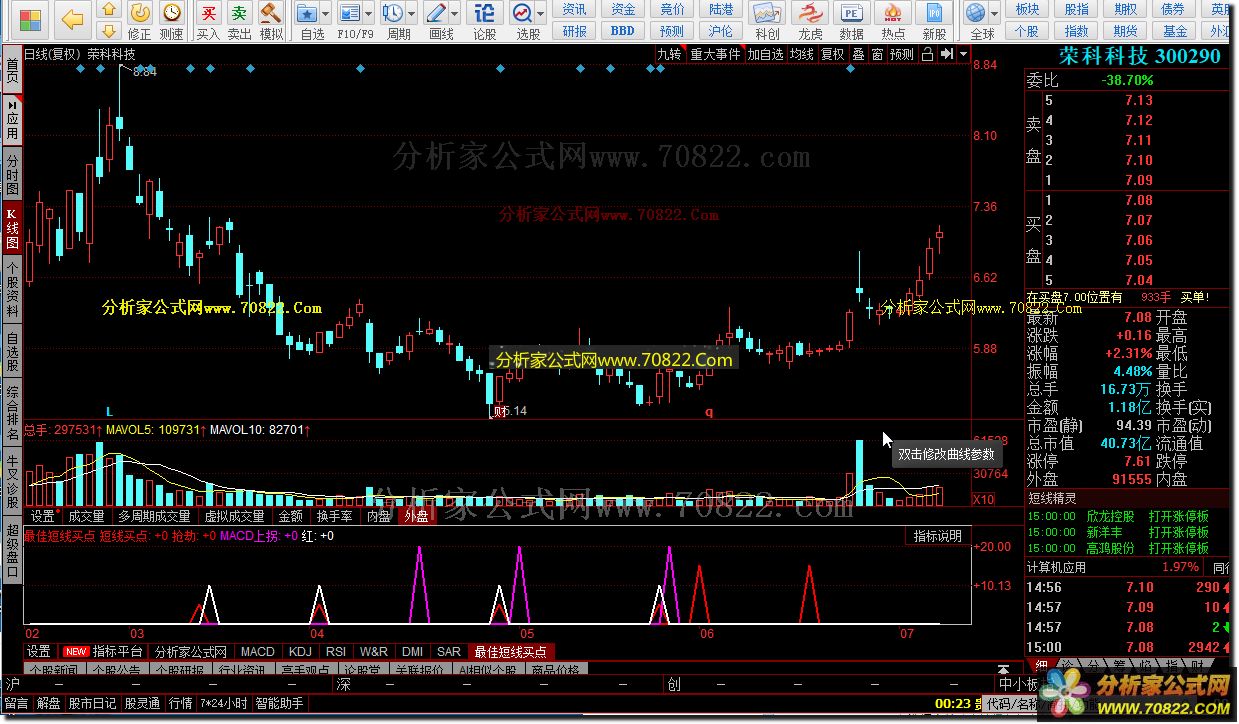Screen dimensions: 1239x724
Task: Expand the 周期 period dropdown arrow
Action: [411, 14]
